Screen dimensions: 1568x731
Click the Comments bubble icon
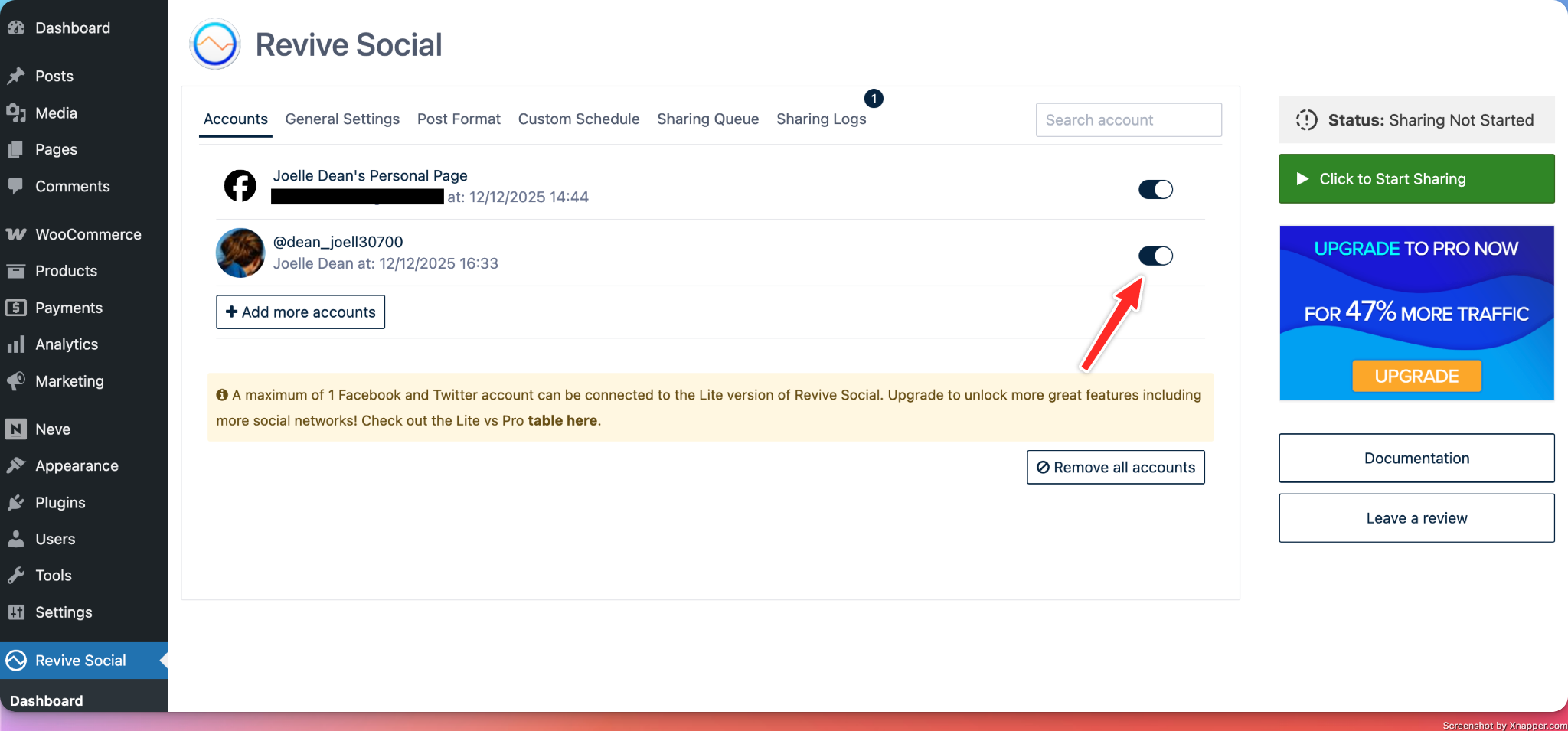pyautogui.click(x=16, y=186)
